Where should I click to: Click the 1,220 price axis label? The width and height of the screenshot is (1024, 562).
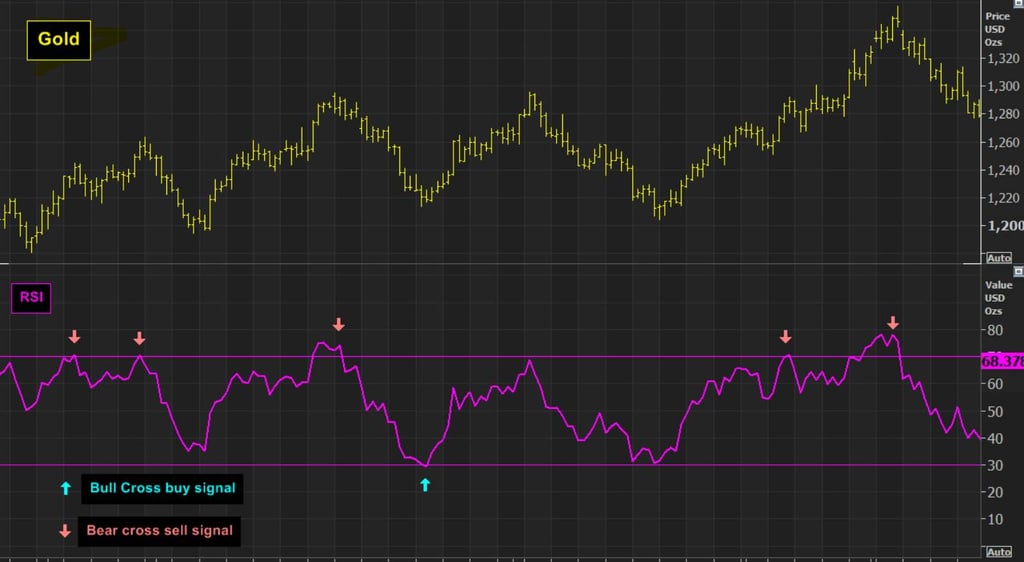click(x=1003, y=198)
